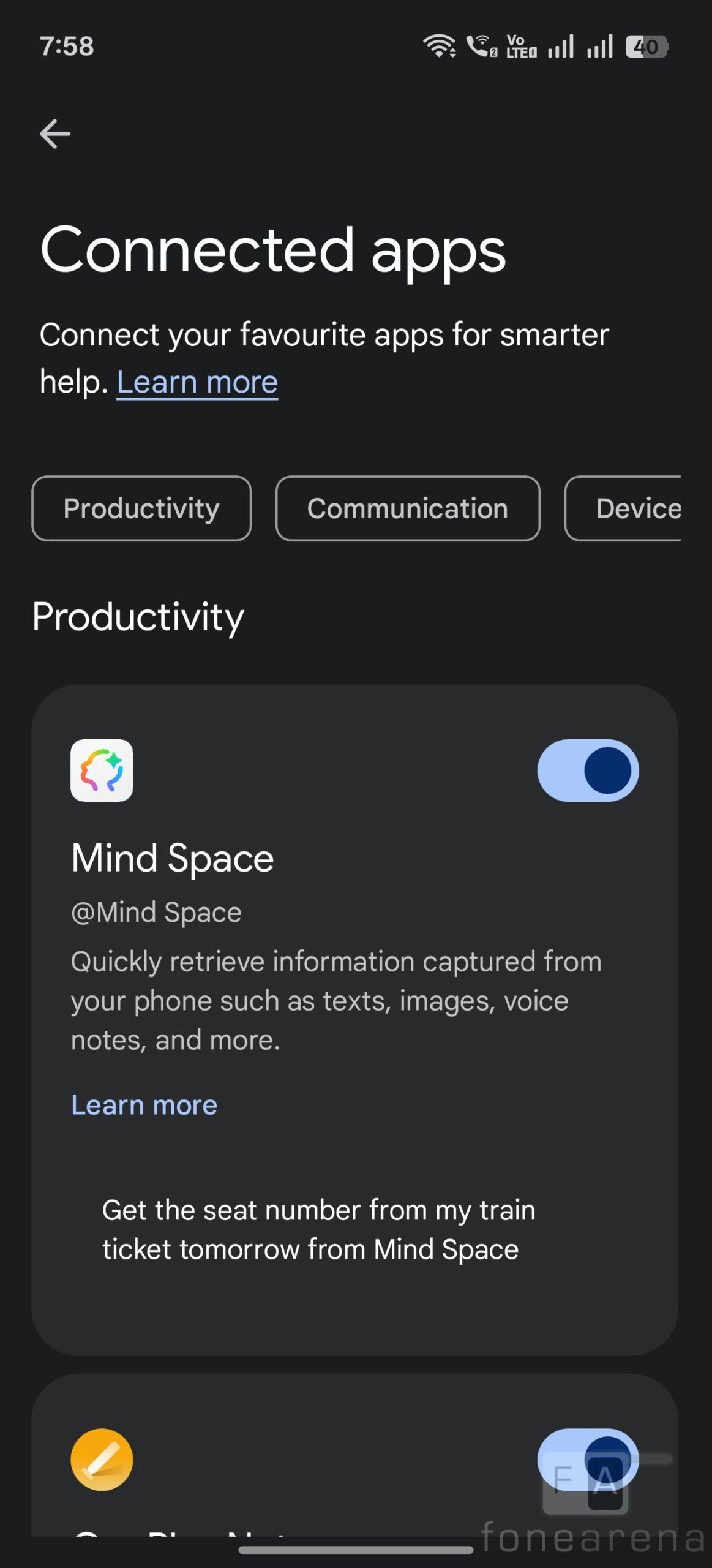Tap the @Mind Space handle text
Image resolution: width=712 pixels, height=1568 pixels.
click(157, 913)
